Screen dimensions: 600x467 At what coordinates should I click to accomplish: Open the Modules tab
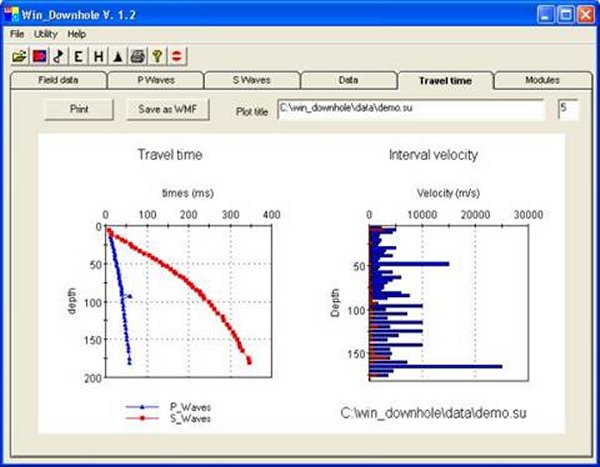[x=542, y=79]
